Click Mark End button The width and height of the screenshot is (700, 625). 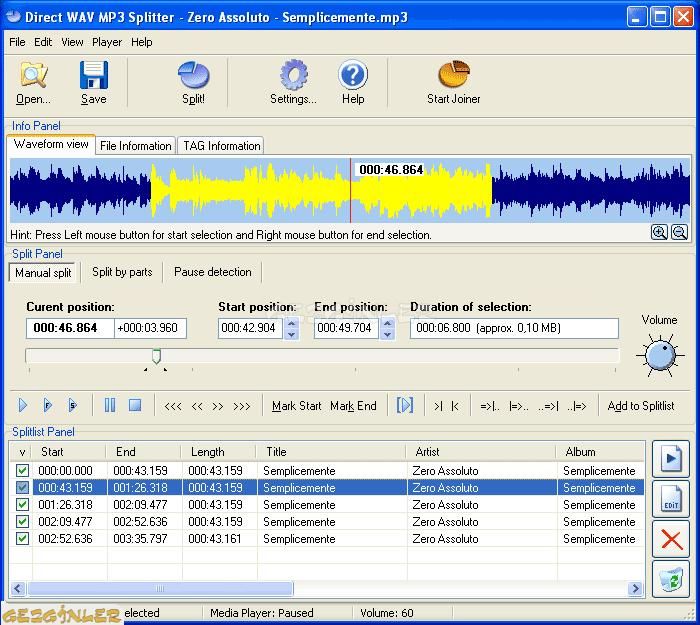(353, 406)
